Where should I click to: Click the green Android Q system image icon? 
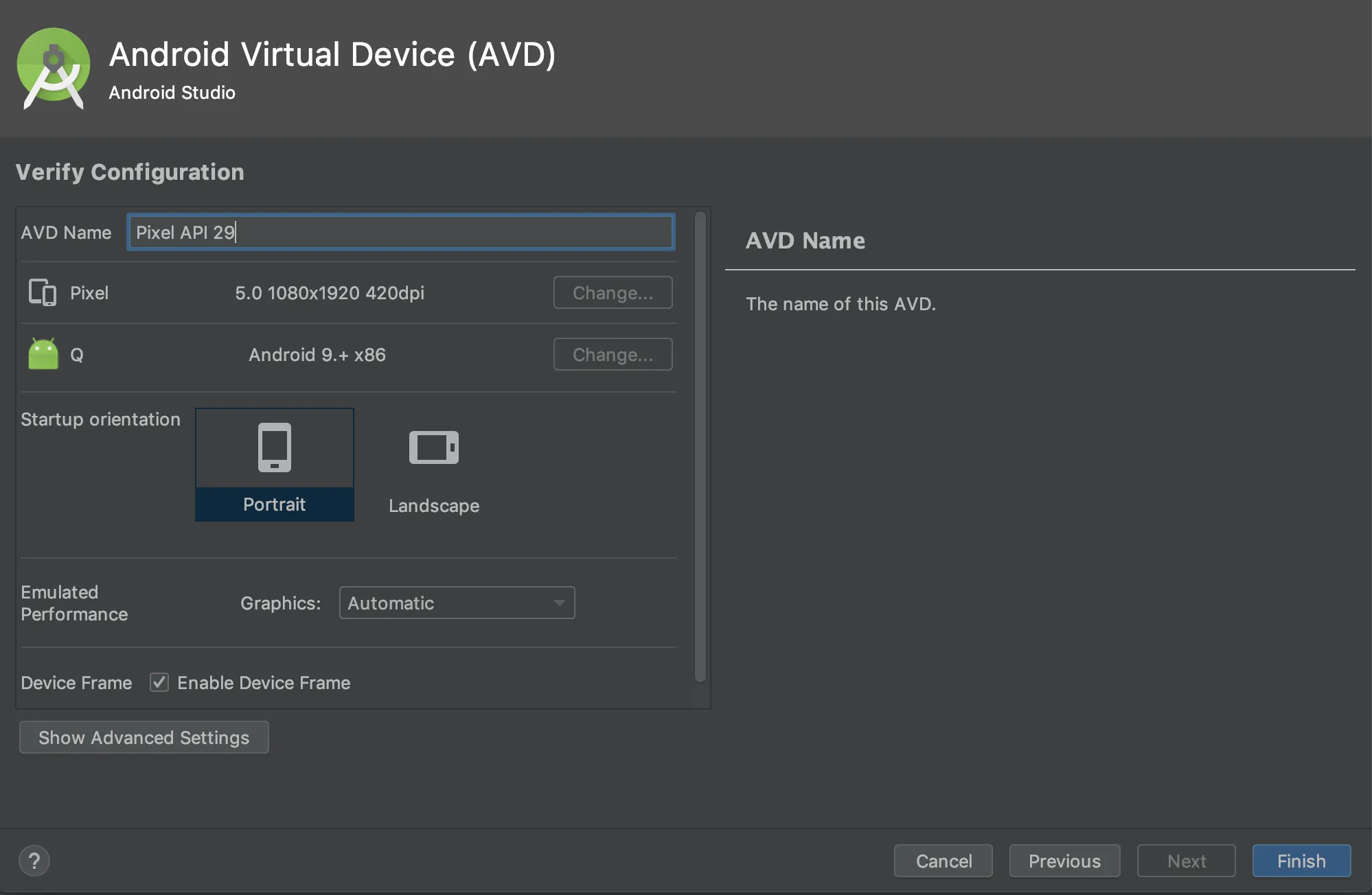[43, 354]
